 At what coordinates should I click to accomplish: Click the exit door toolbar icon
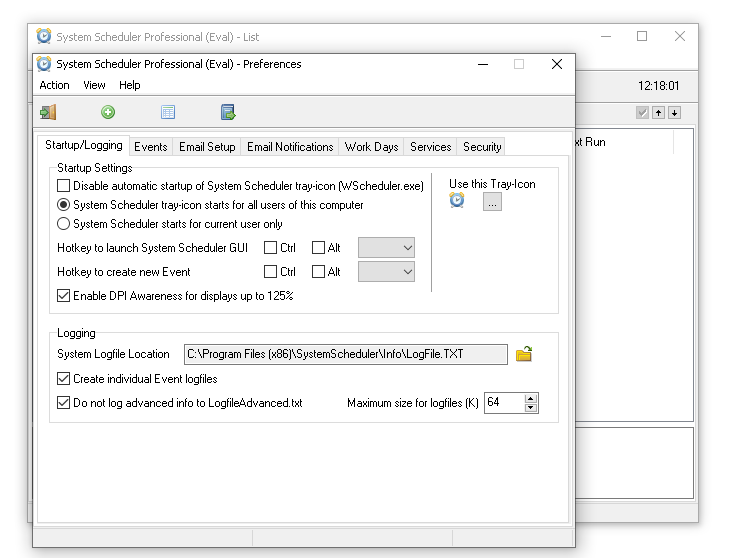coord(48,113)
